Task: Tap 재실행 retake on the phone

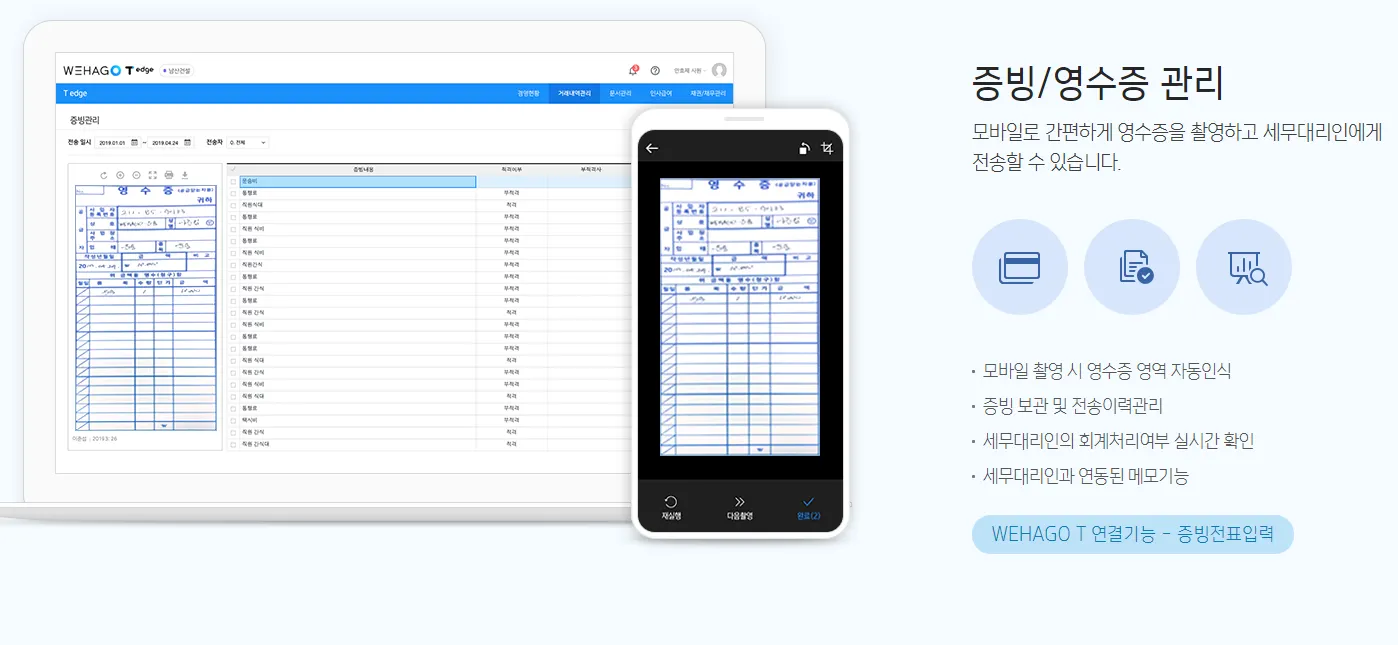Action: (671, 507)
